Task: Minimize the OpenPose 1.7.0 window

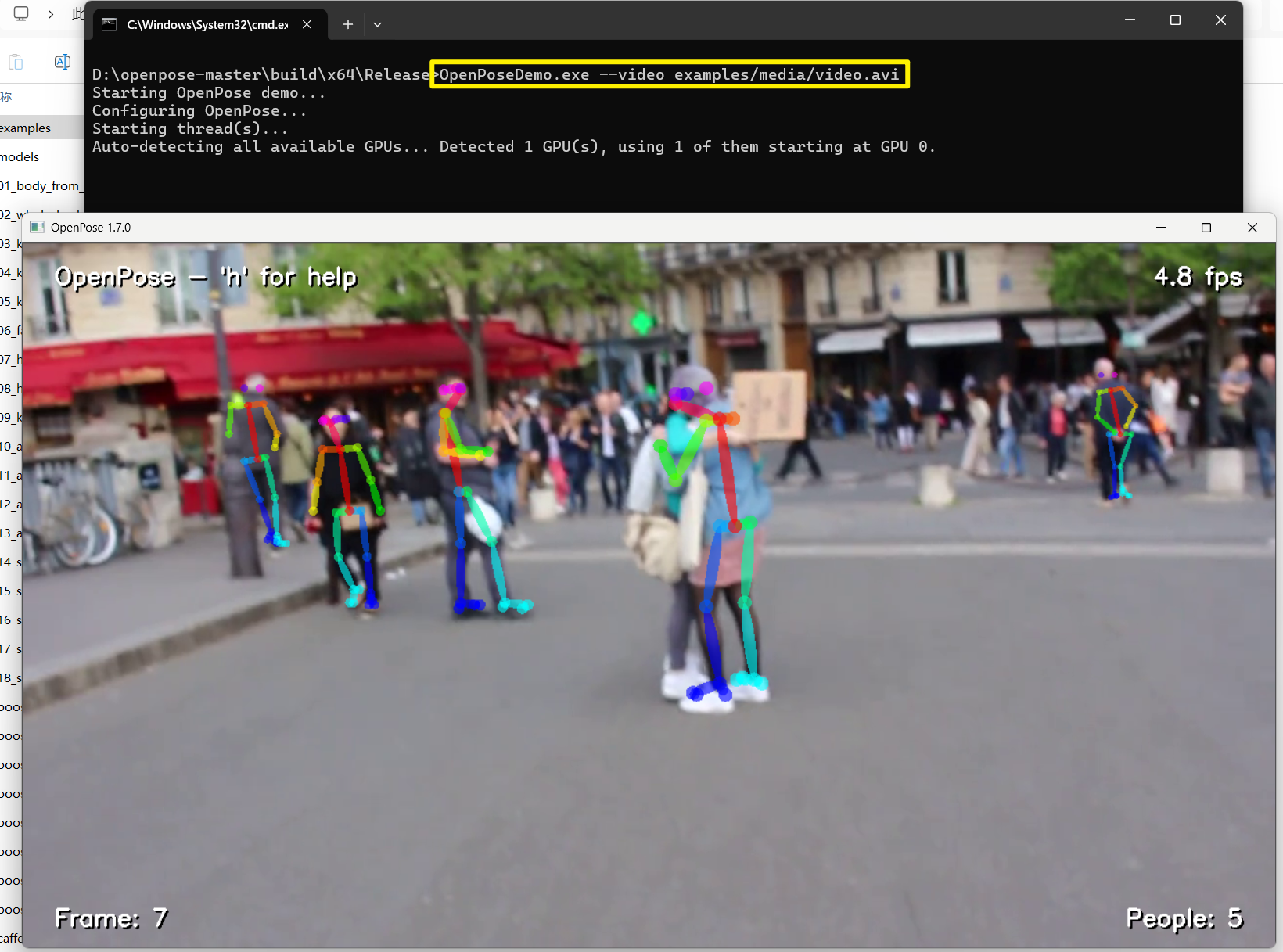Action: click(x=1160, y=228)
